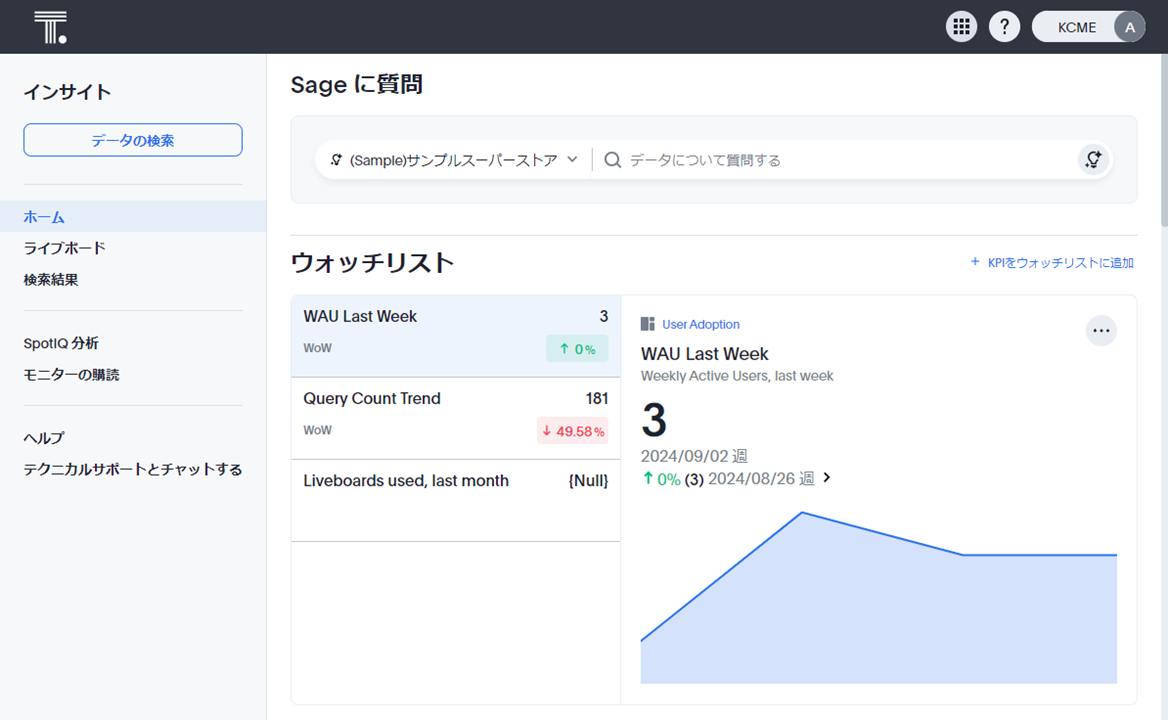Viewport: 1168px width, 720px height.
Task: Click the データについて質問する input field
Action: click(x=840, y=160)
